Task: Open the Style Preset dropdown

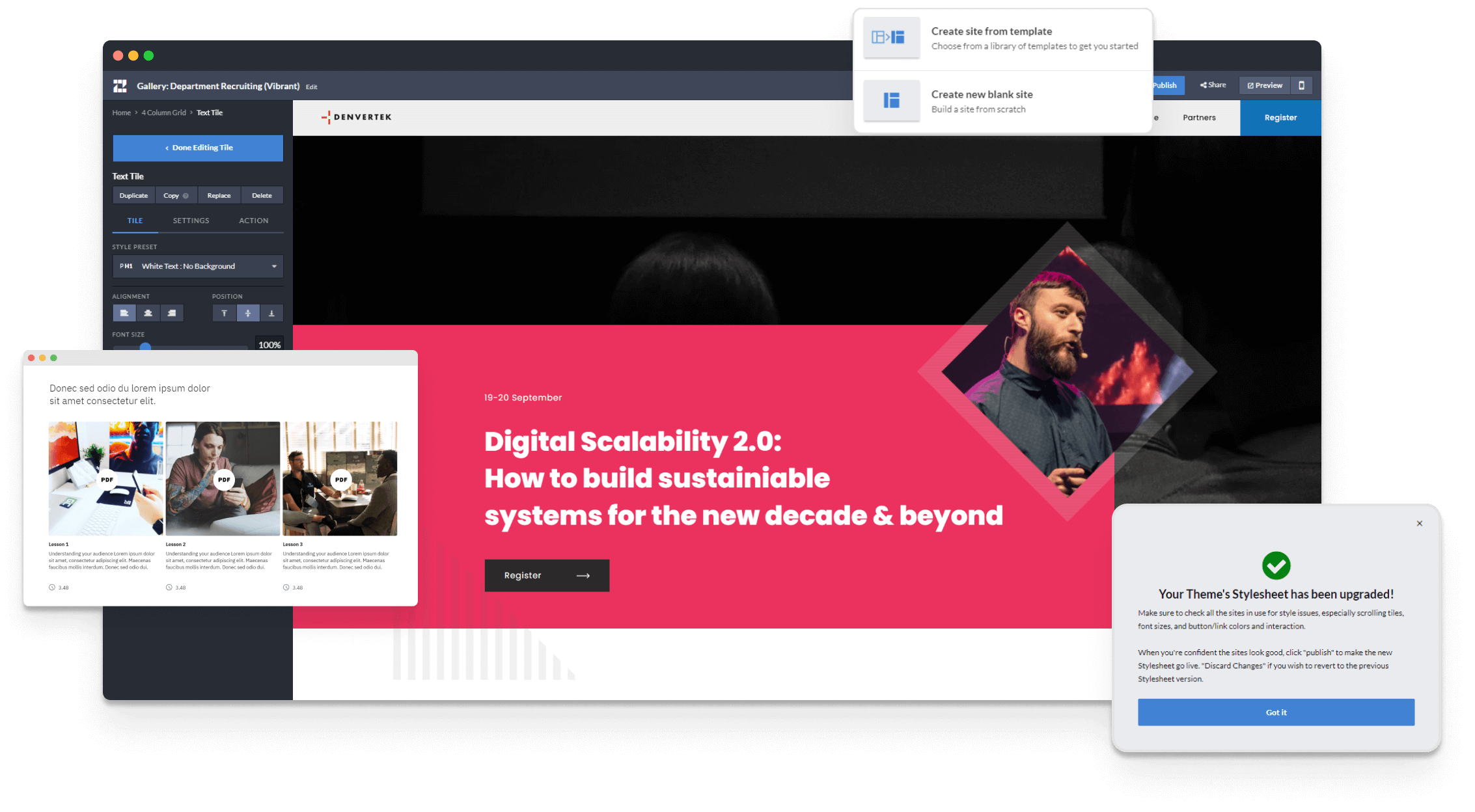Action: click(198, 266)
